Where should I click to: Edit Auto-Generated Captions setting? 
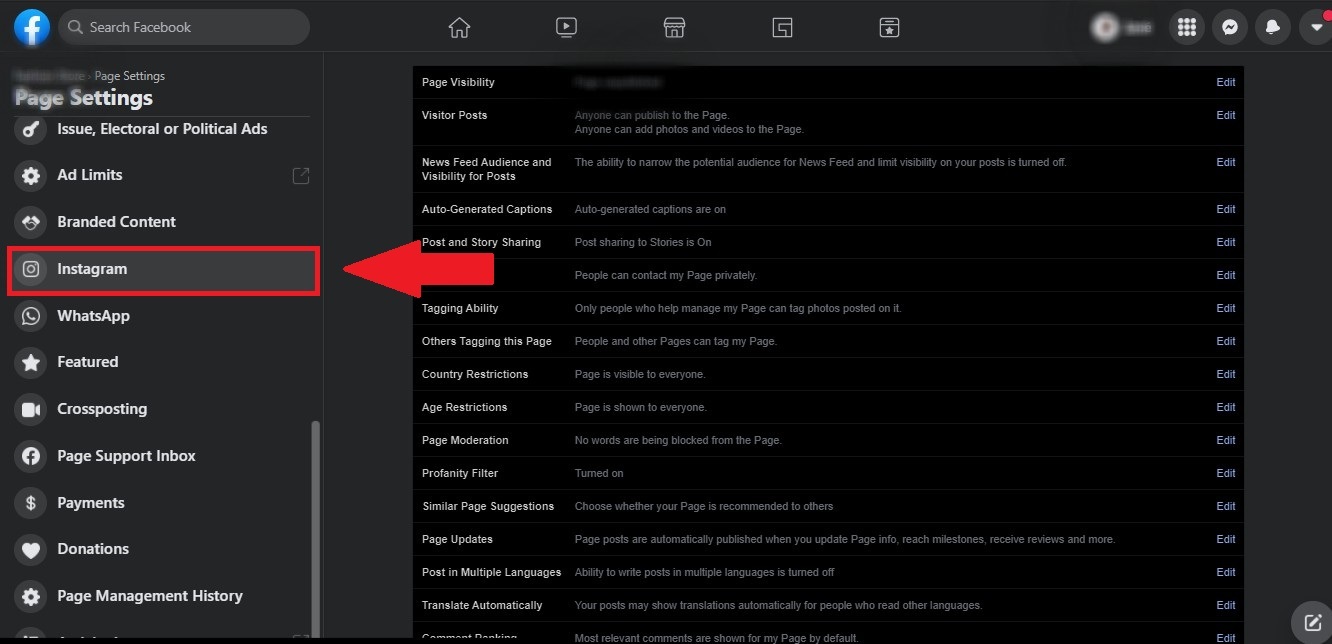click(1226, 209)
